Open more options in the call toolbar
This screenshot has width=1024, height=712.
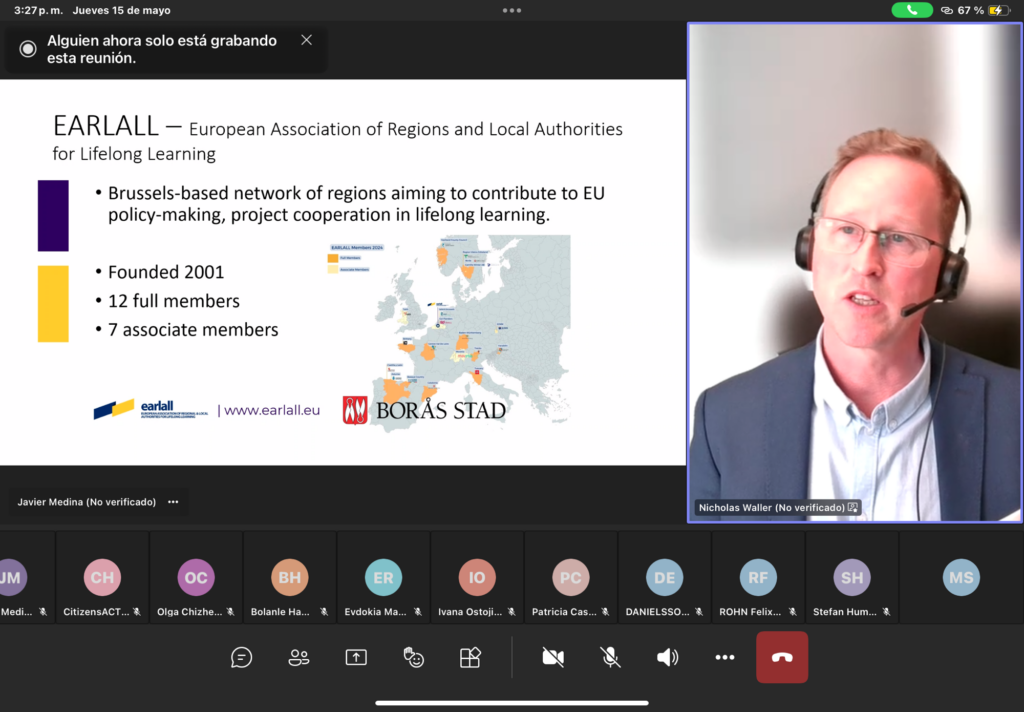point(725,657)
